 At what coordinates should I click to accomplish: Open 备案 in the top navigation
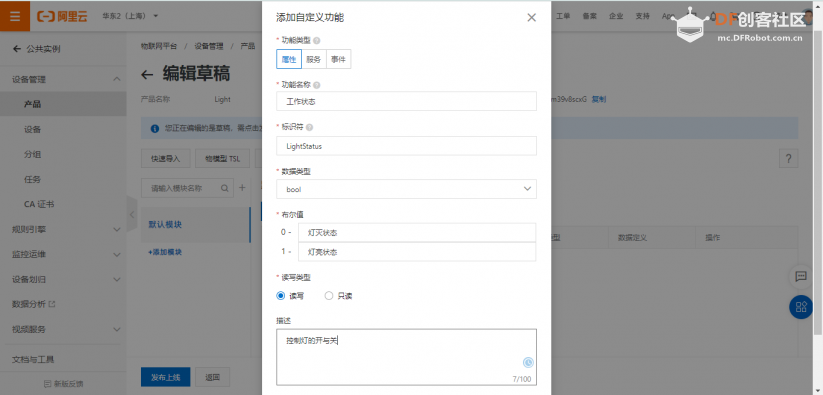tap(589, 16)
